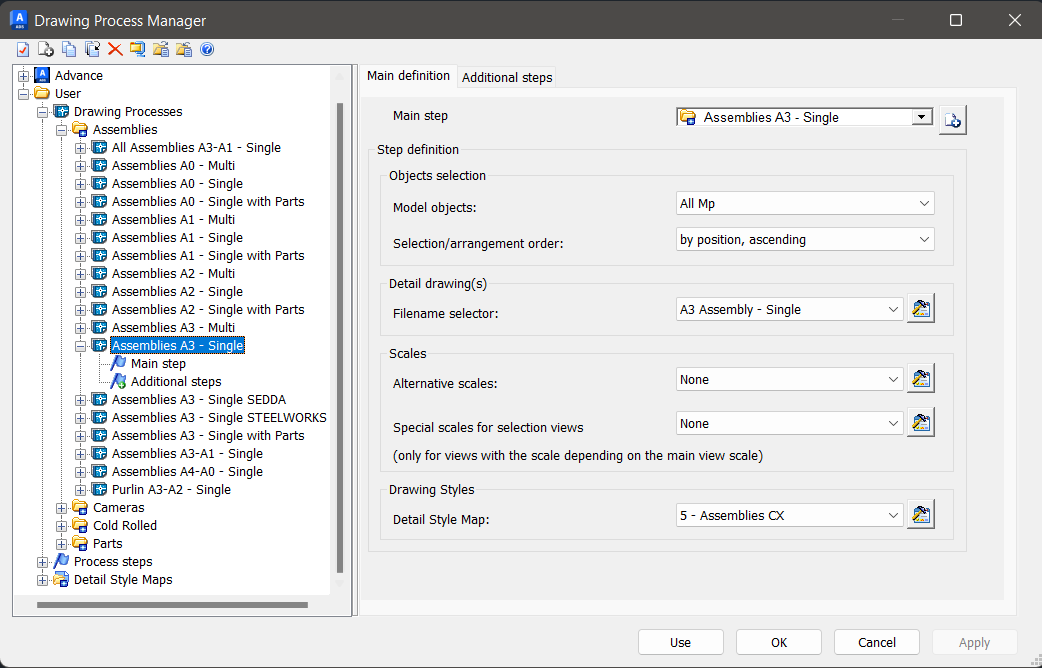Click the folder-and-monitor toolbar icon
The width and height of the screenshot is (1042, 668).
click(x=138, y=49)
